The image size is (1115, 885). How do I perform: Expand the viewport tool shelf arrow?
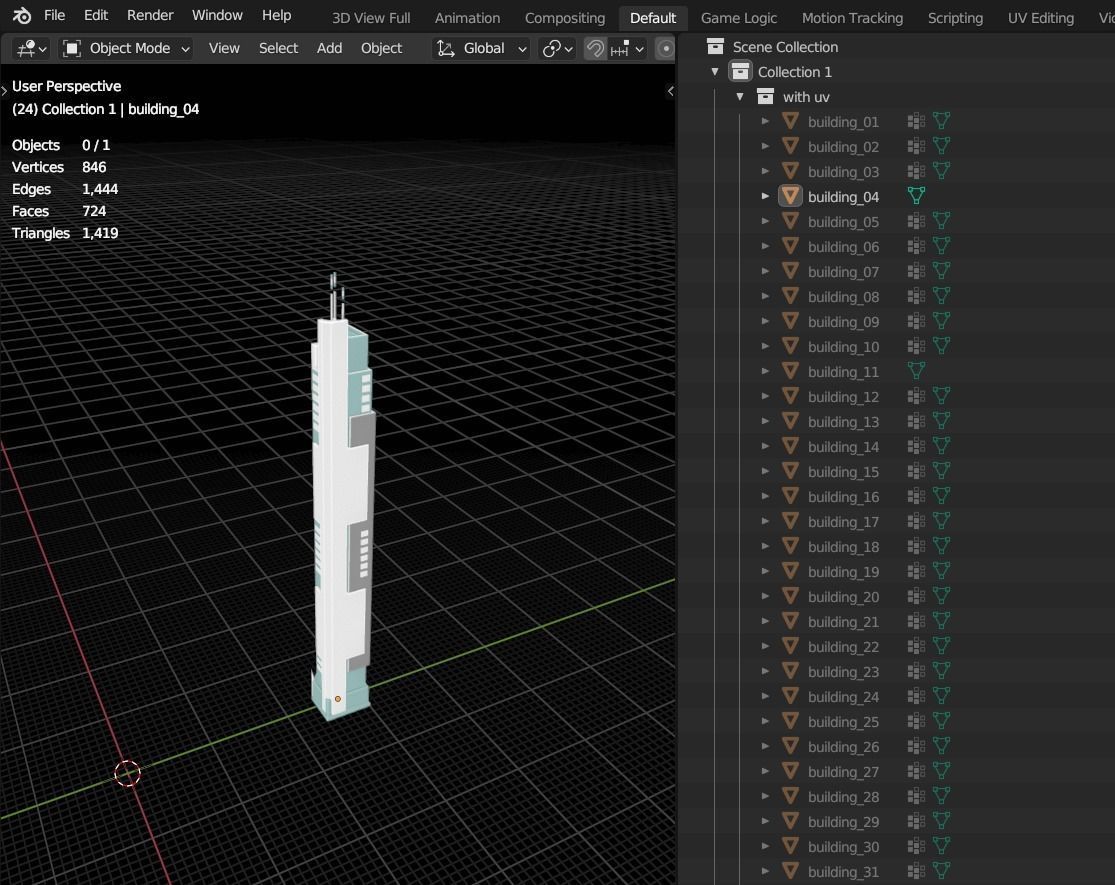pos(4,90)
